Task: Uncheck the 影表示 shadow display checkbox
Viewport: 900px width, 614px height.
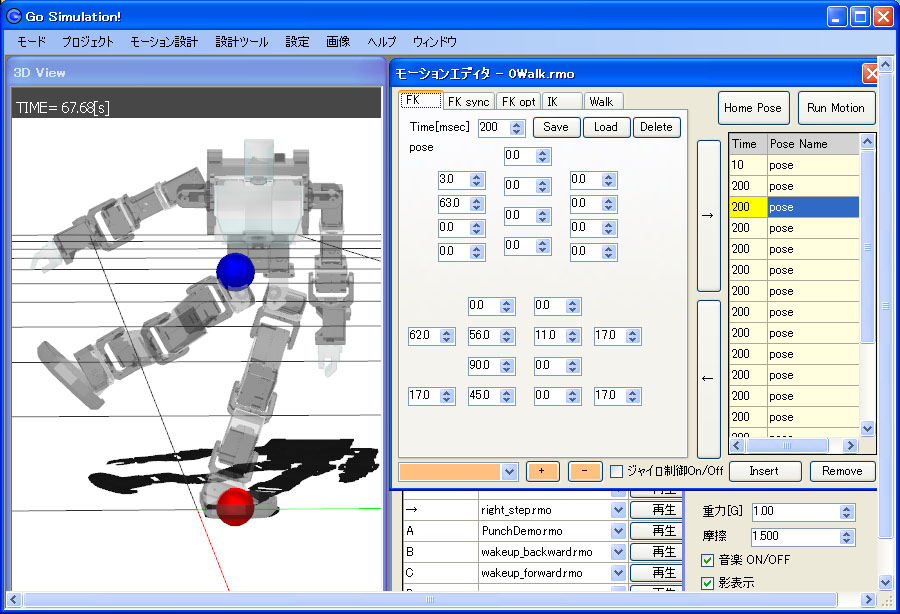Action: [708, 583]
